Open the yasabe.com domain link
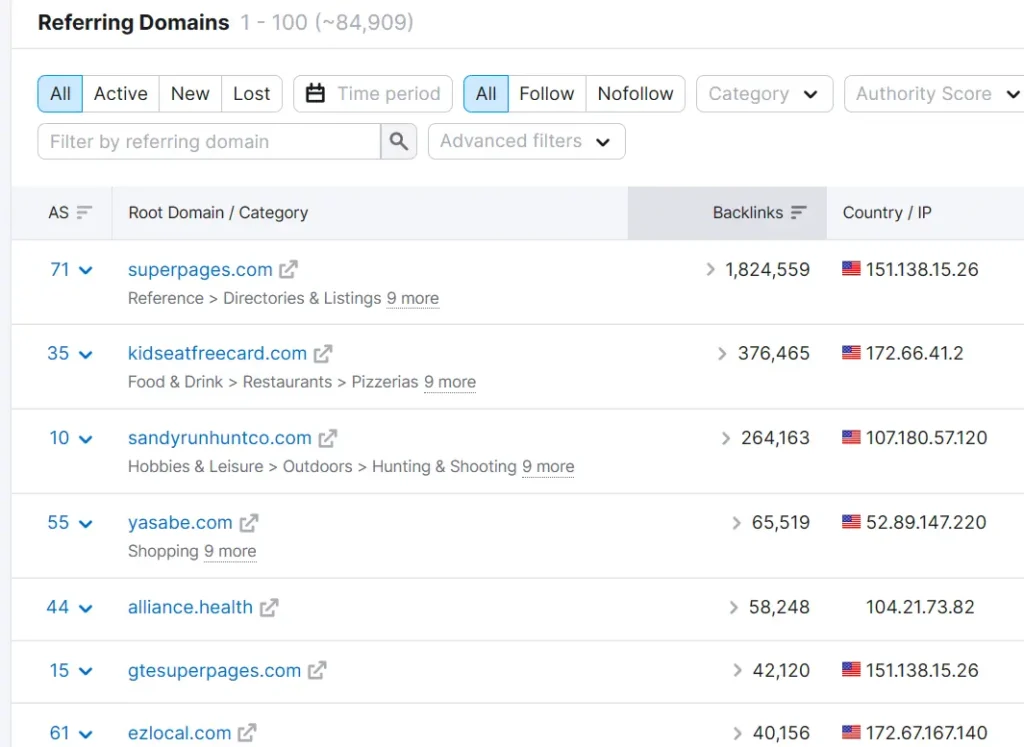Image resolution: width=1024 pixels, height=747 pixels. coord(180,522)
